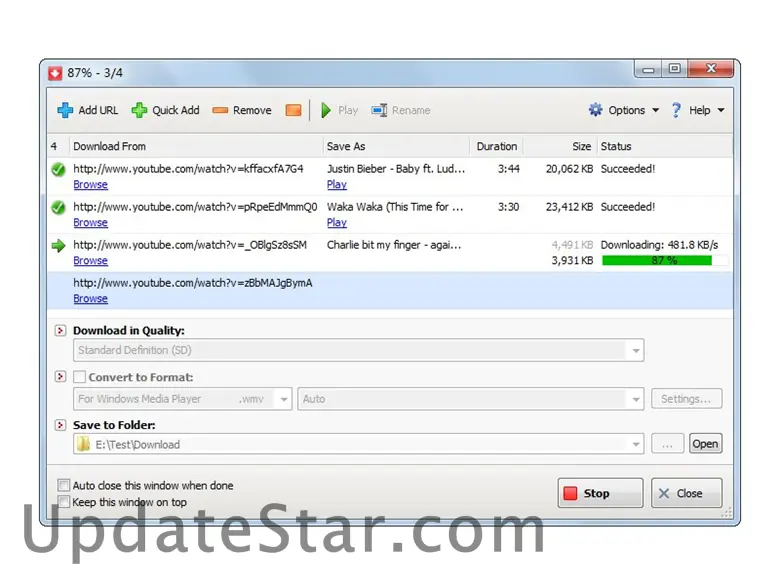Enable Convert to Format checkbox

(79, 377)
